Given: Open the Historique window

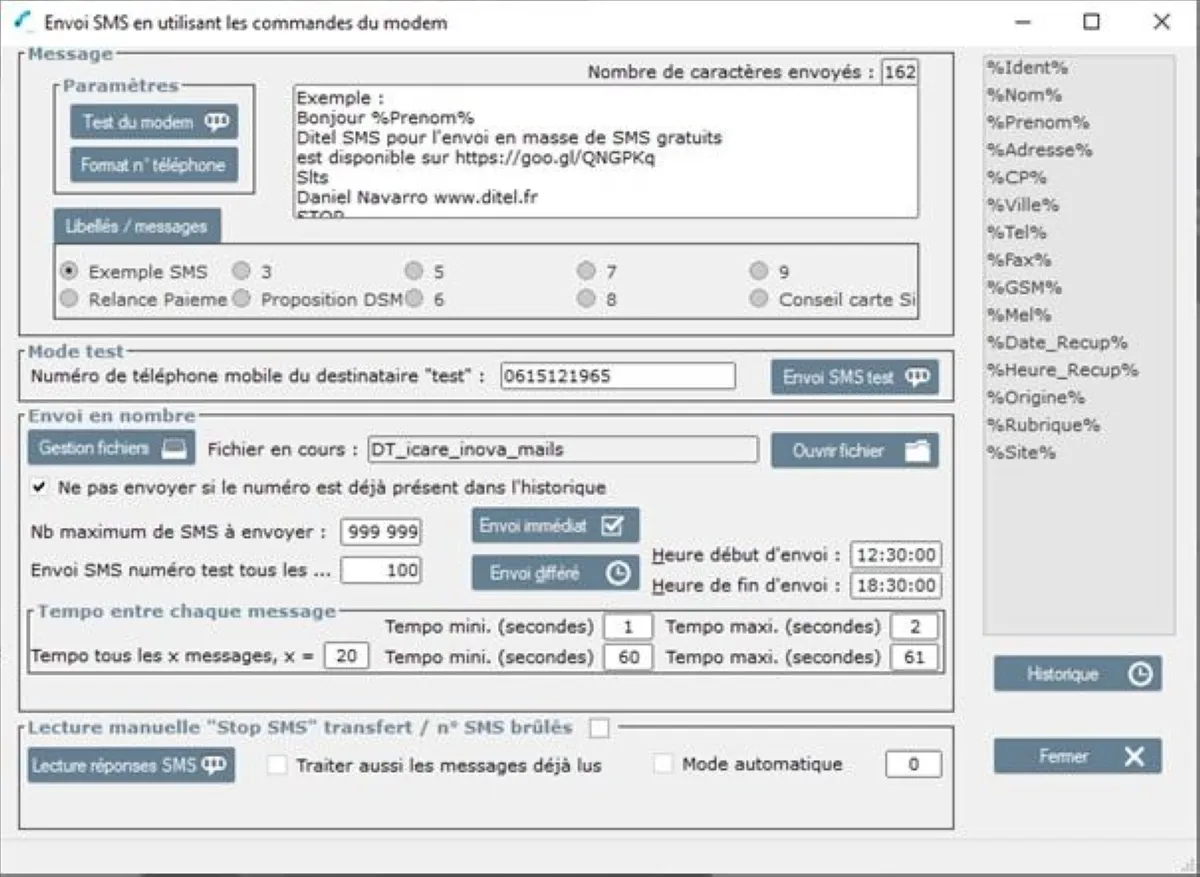Looking at the screenshot, I should tap(1078, 674).
